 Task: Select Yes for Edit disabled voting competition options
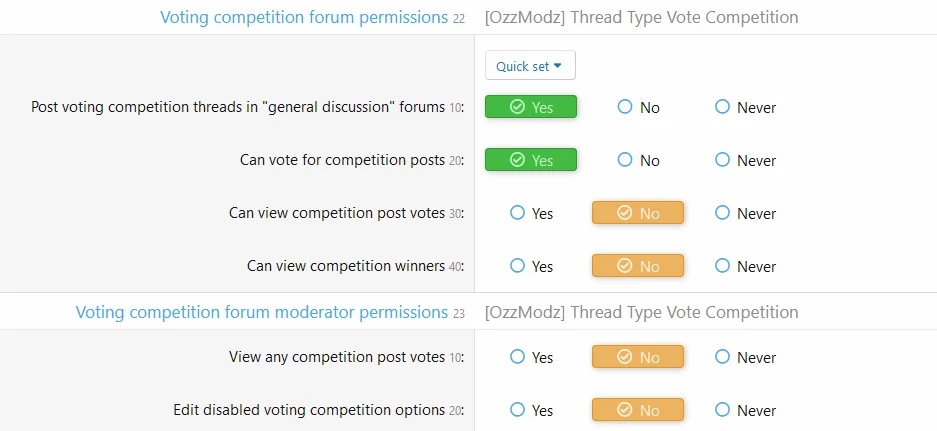coord(531,410)
